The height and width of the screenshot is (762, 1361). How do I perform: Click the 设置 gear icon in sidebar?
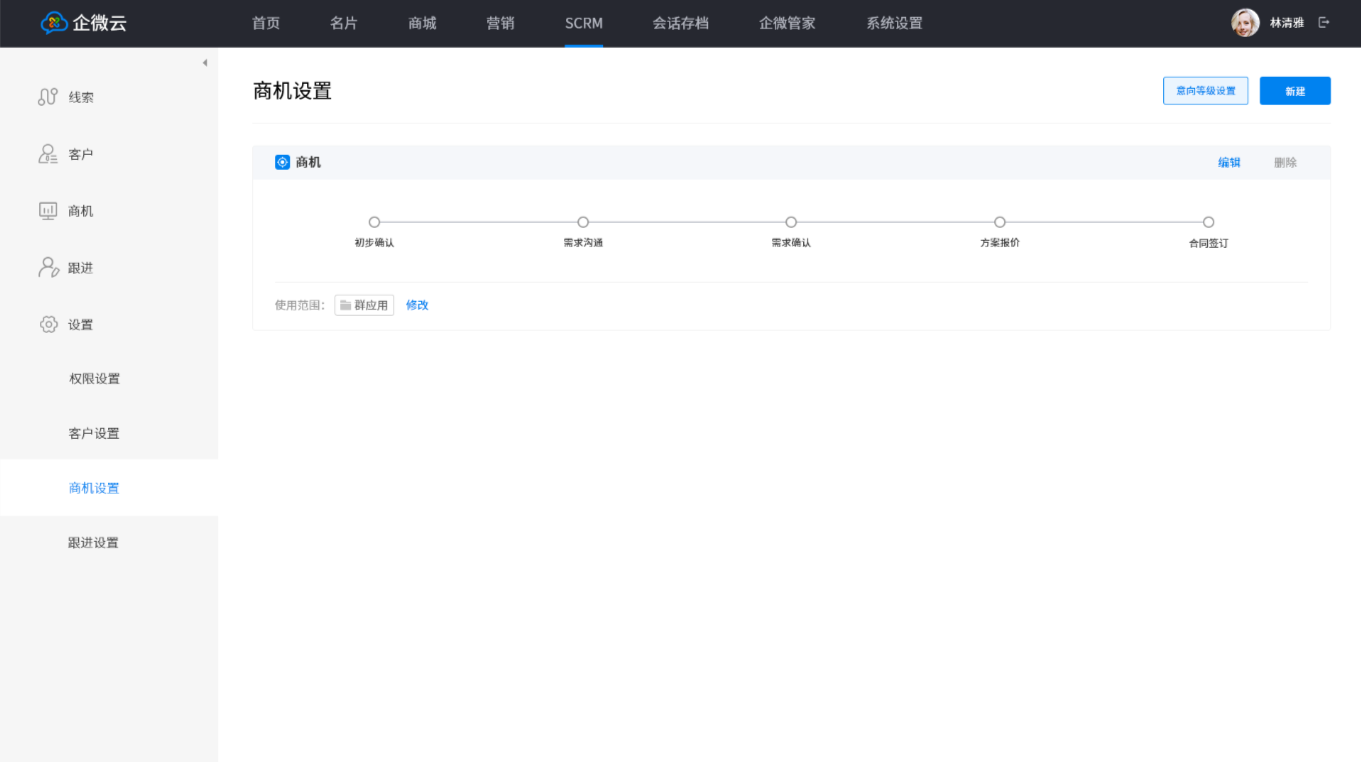click(x=48, y=325)
